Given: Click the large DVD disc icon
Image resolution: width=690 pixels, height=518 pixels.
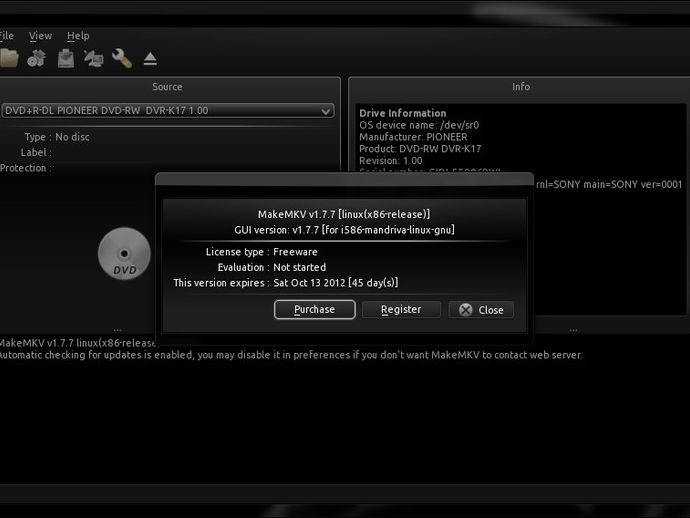Looking at the screenshot, I should [x=124, y=253].
